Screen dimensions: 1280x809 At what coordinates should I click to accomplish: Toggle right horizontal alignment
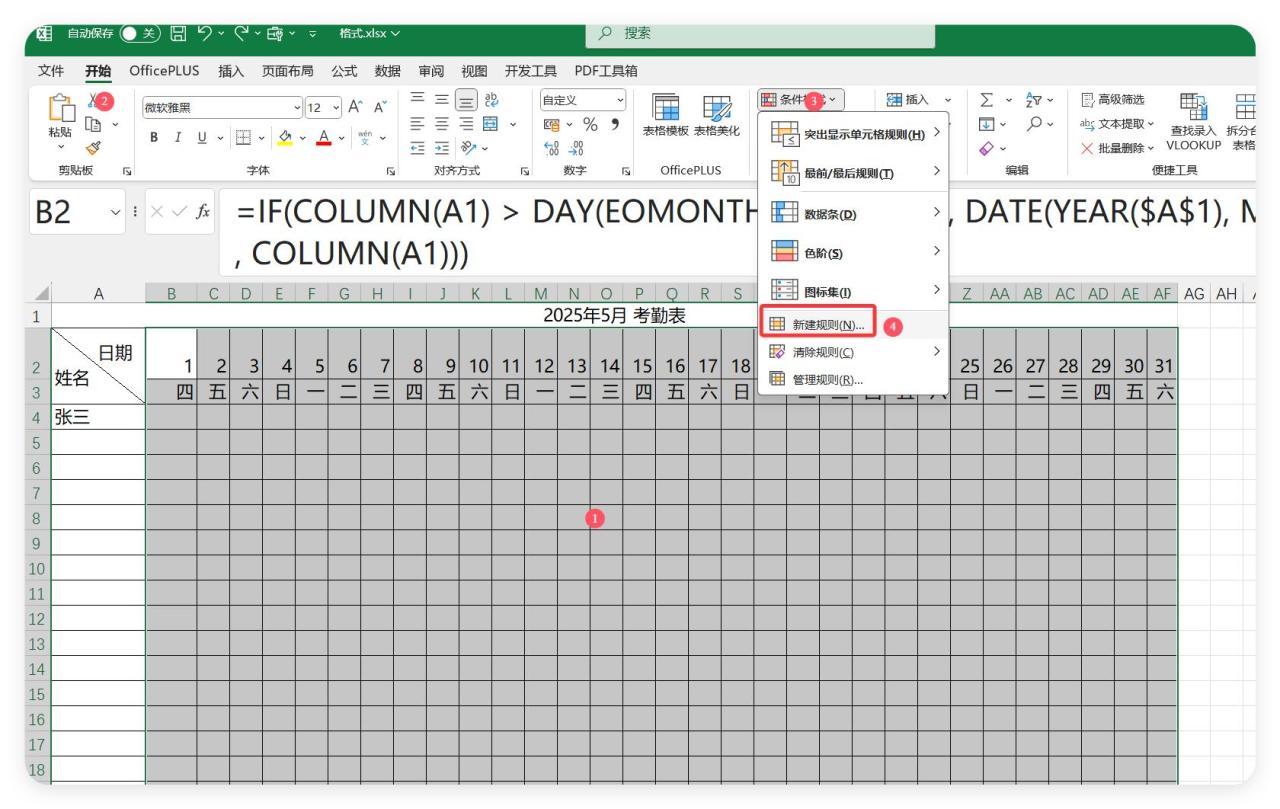466,124
